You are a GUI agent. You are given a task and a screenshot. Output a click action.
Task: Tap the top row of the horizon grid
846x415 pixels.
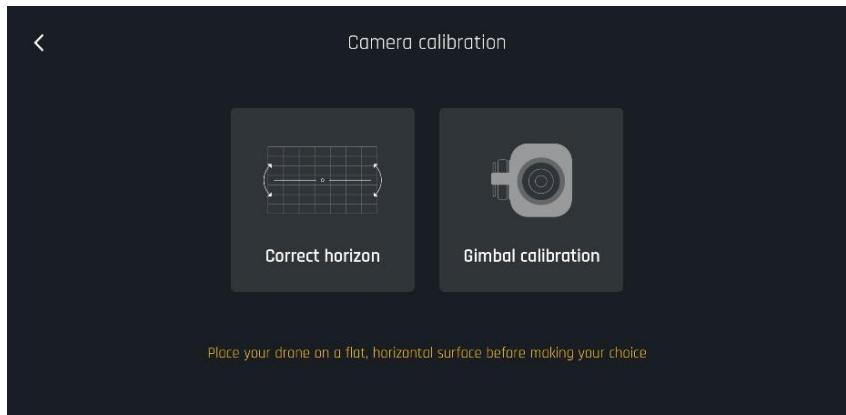(323, 150)
